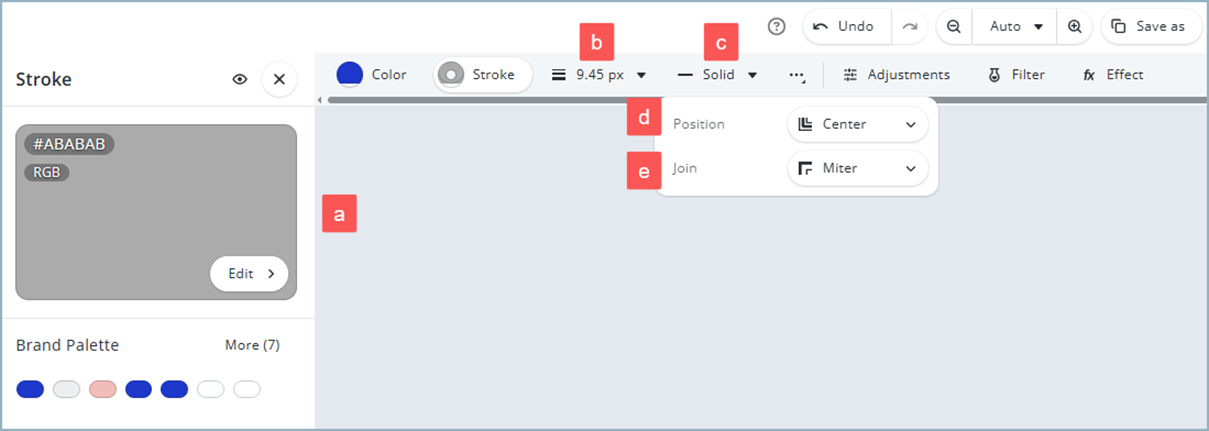
Task: Click the Edit button on color preview
Action: click(x=249, y=273)
